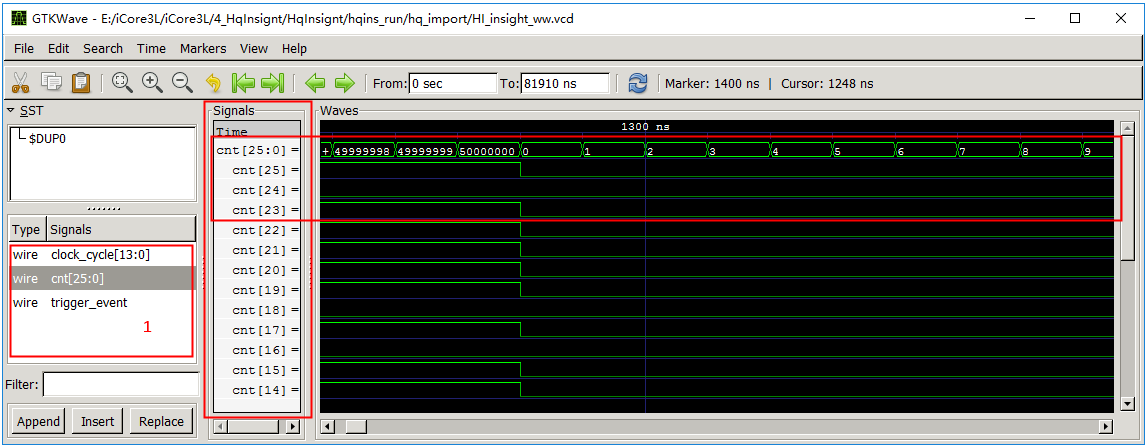This screenshot has height=446, width=1146.
Task: Zoom out using the minus magnifier
Action: tap(182, 83)
